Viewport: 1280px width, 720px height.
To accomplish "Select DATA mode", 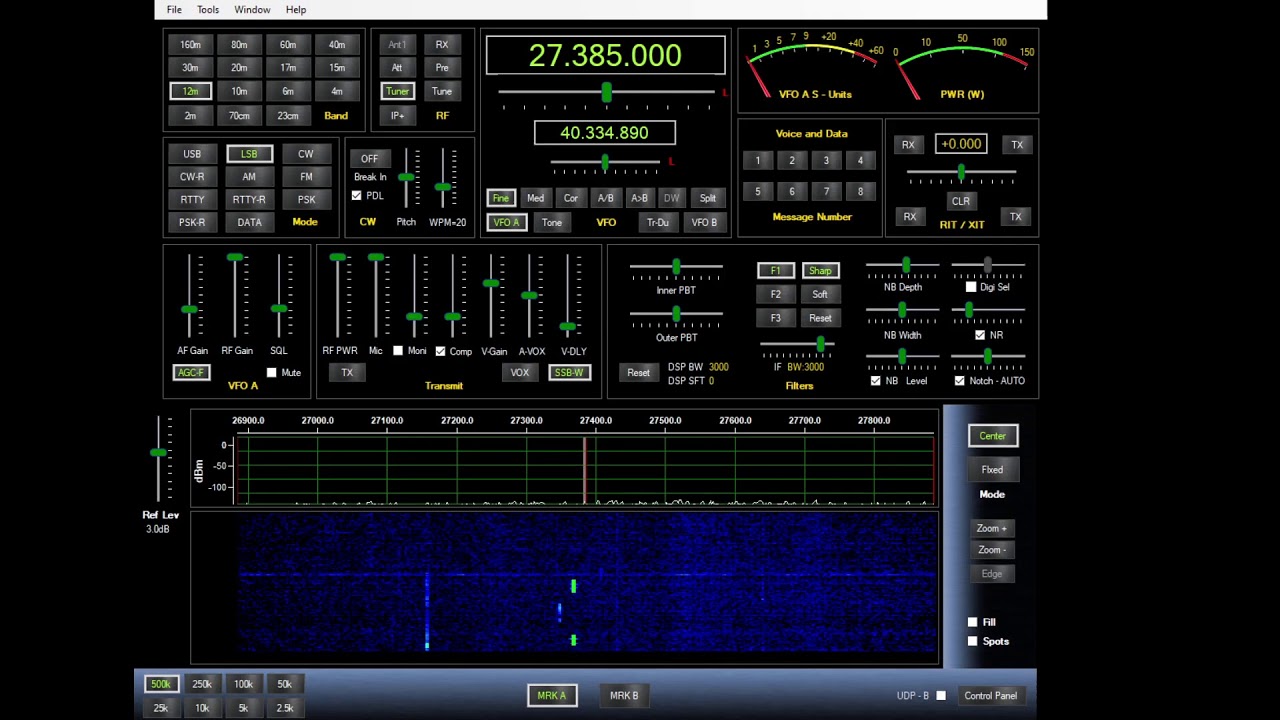I will click(249, 223).
